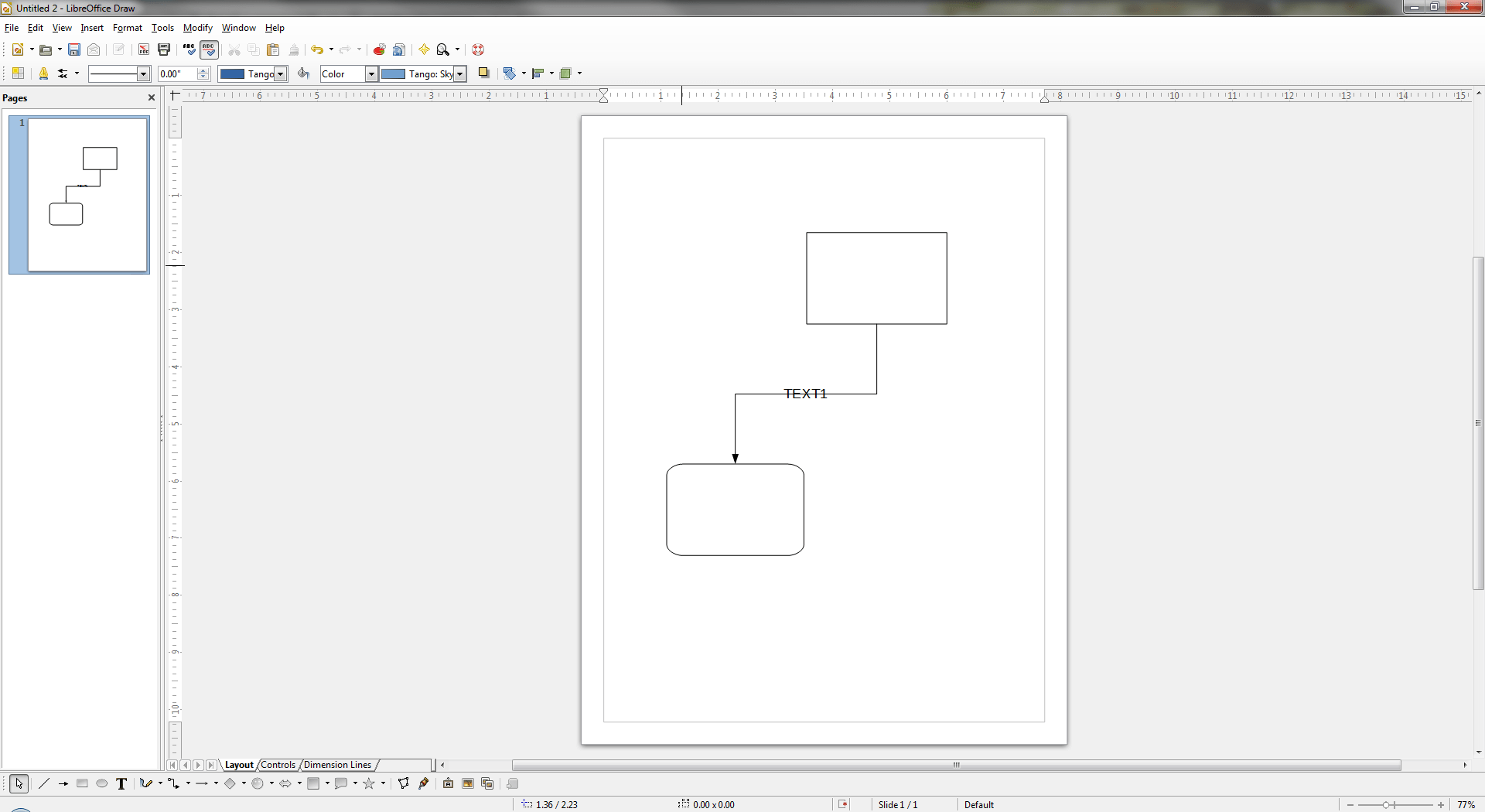The width and height of the screenshot is (1485, 812).
Task: Toggle Glue Points tool
Action: point(423,783)
